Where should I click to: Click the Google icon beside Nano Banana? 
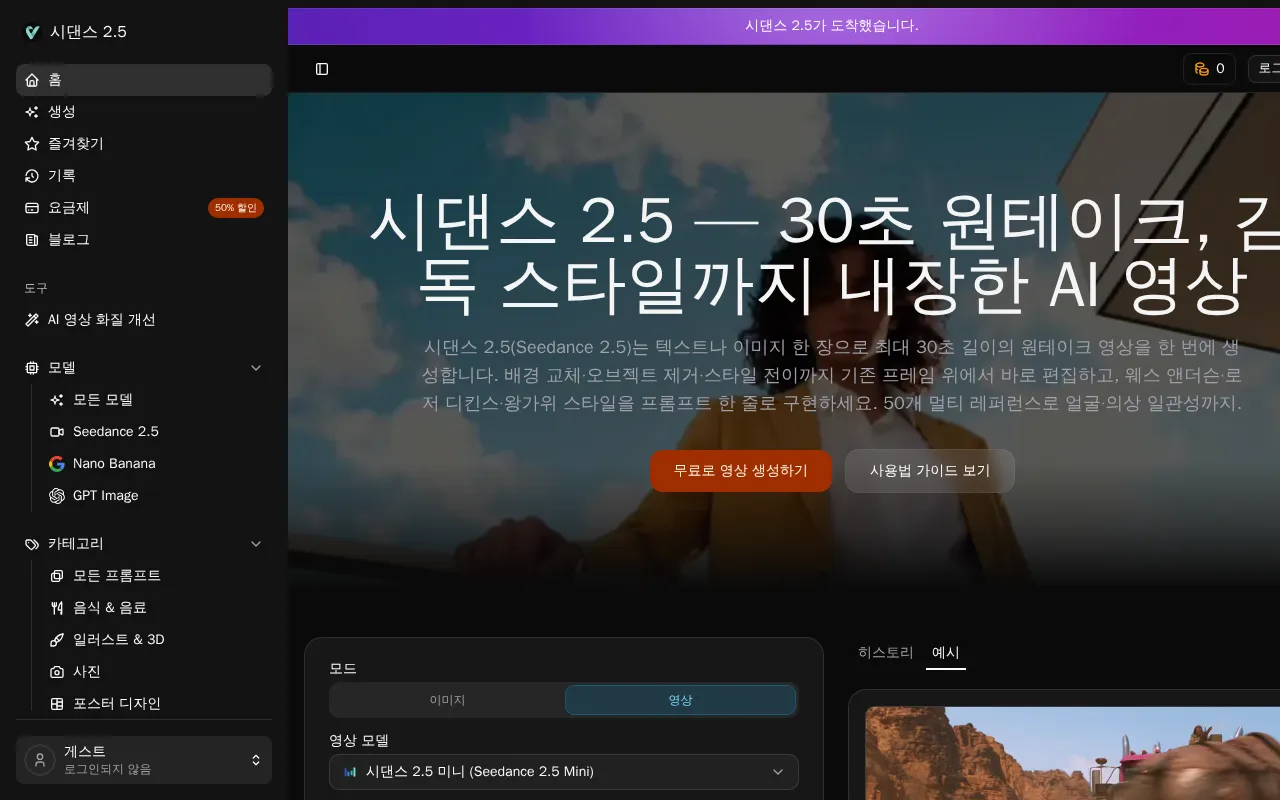point(57,464)
